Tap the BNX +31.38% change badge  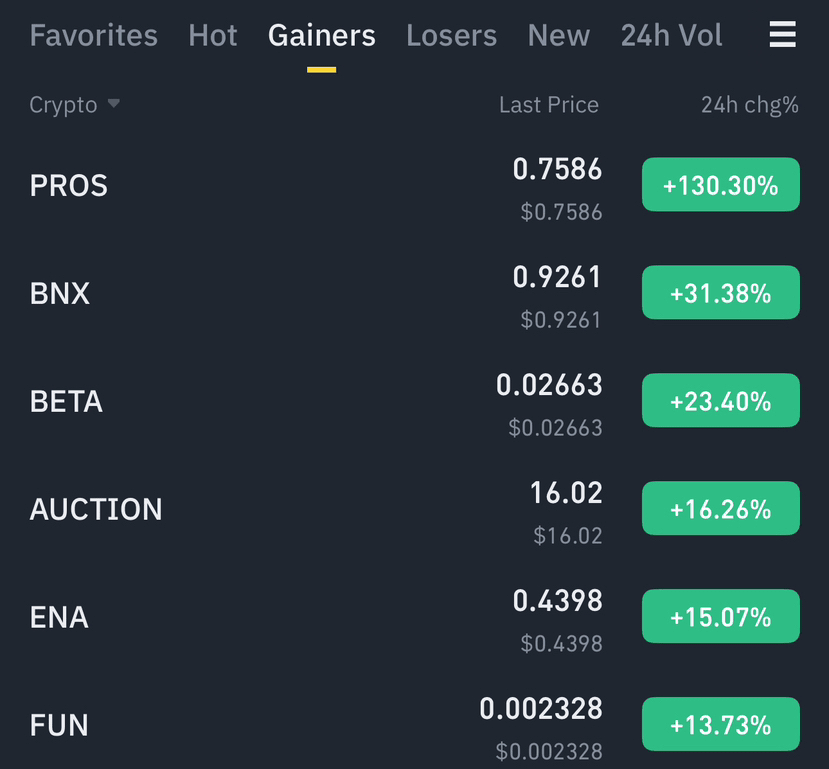pyautogui.click(x=720, y=293)
